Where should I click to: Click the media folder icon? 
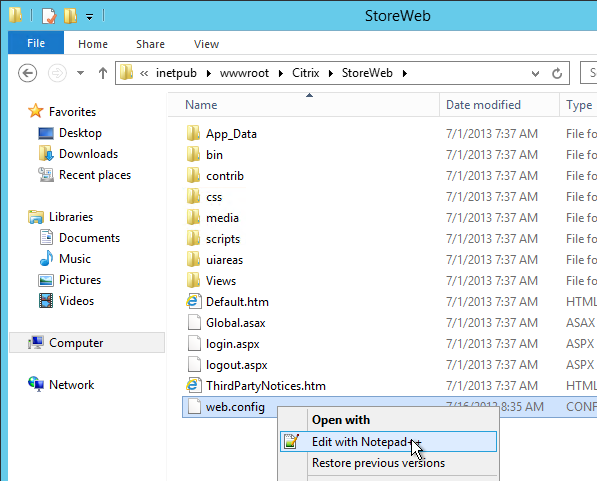pos(193,217)
